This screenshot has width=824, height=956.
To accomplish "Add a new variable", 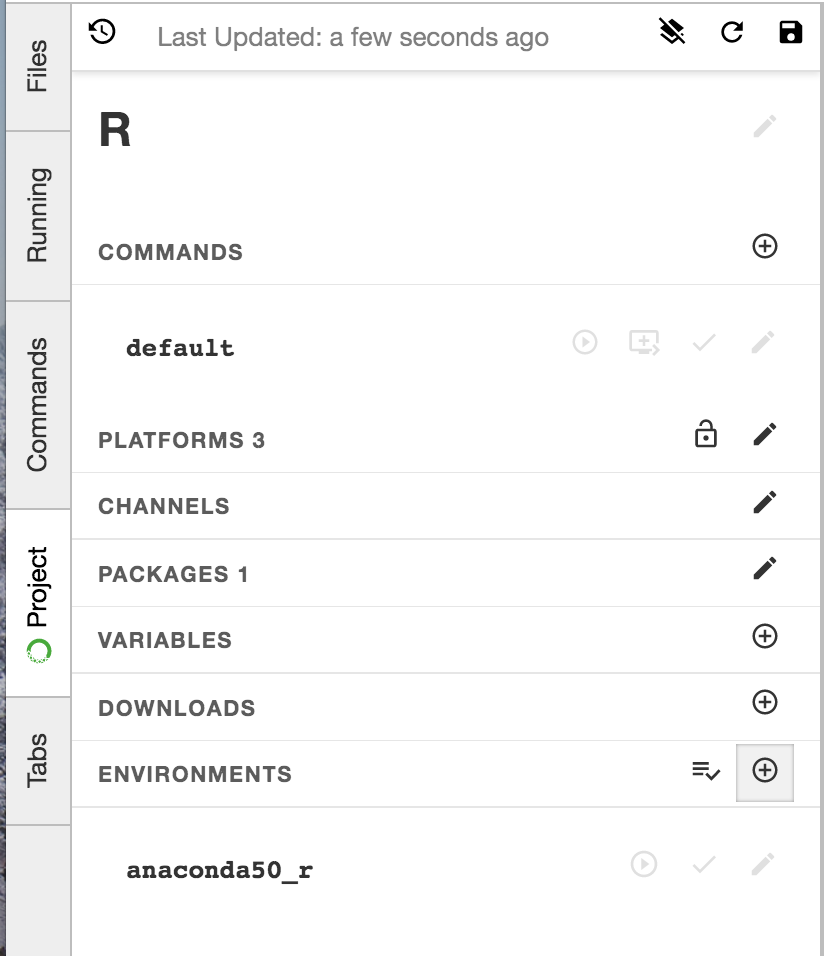I will (765, 636).
